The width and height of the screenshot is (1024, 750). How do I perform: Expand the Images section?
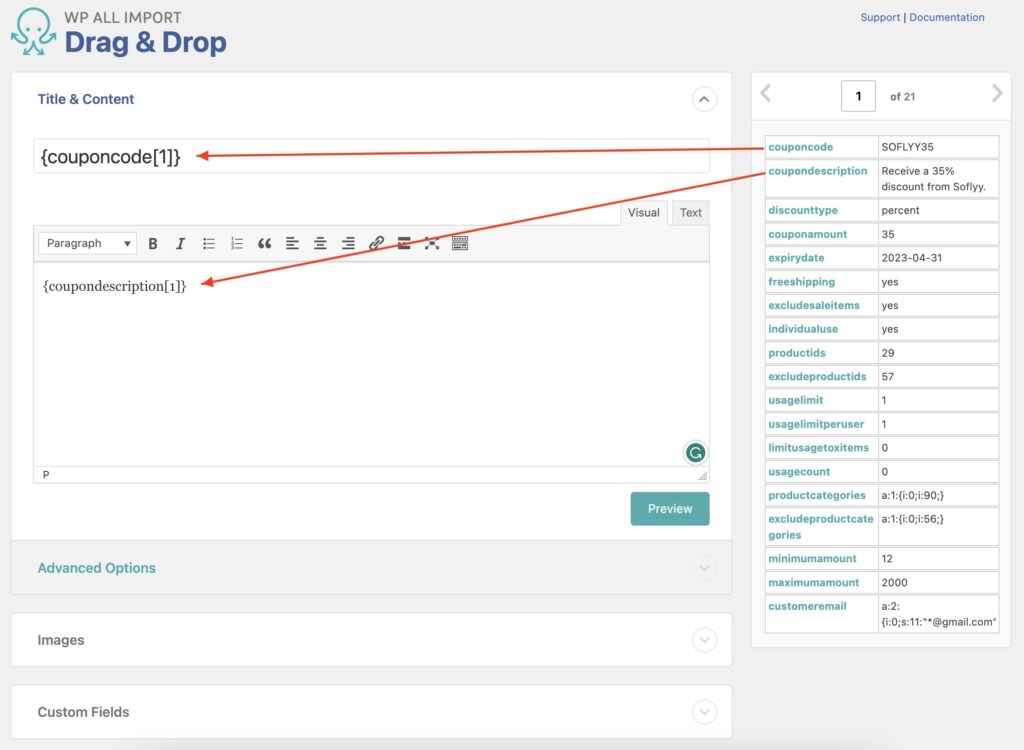(704, 640)
